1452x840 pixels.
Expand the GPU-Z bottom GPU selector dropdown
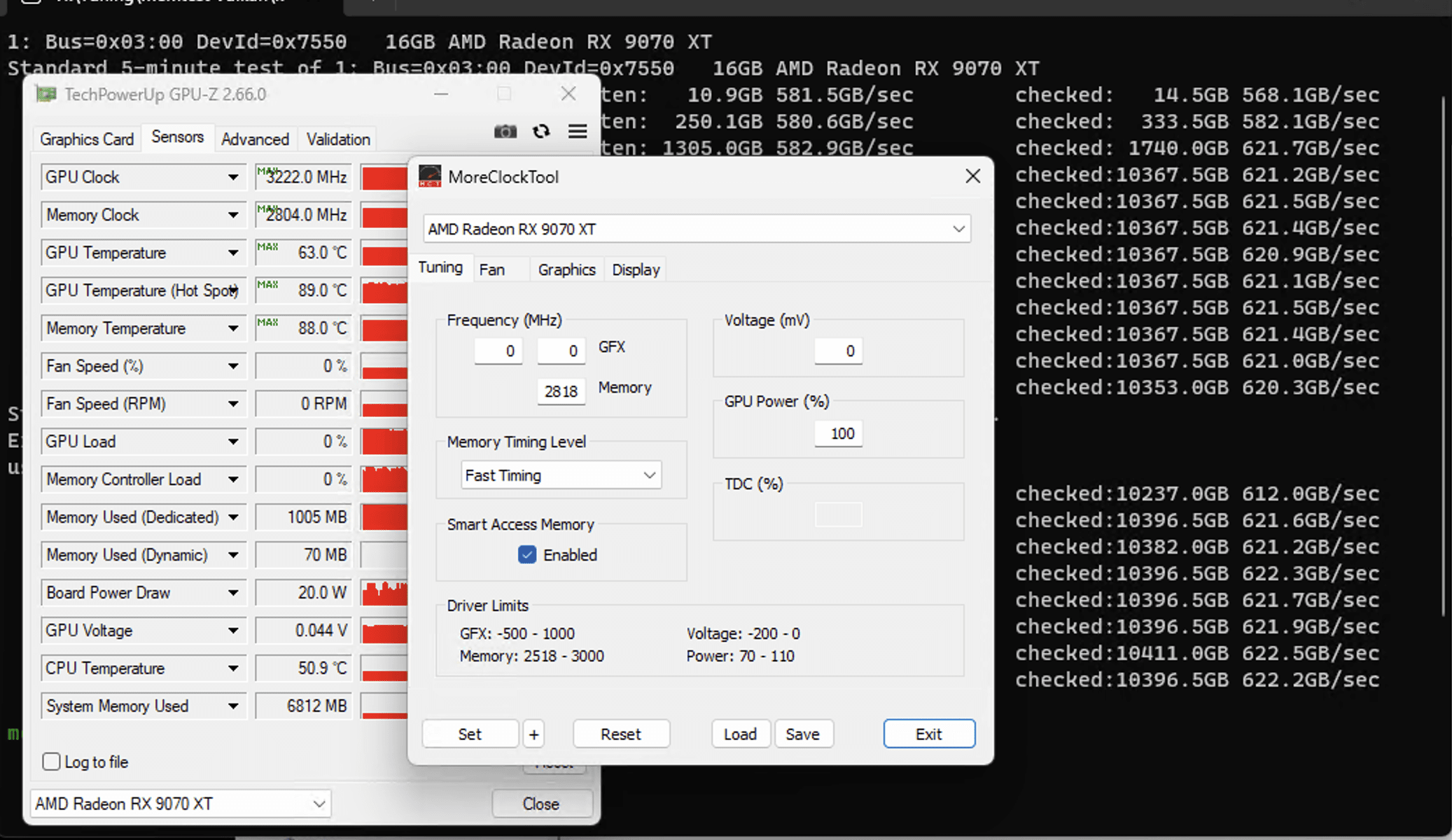[x=181, y=804]
